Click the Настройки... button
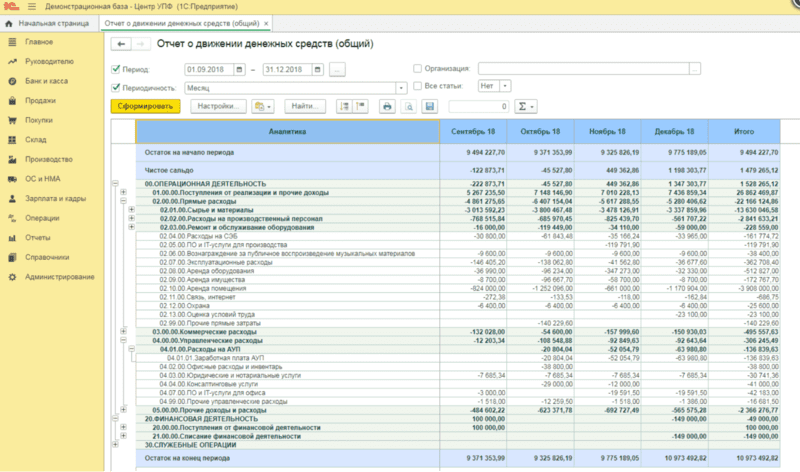 [x=219, y=106]
